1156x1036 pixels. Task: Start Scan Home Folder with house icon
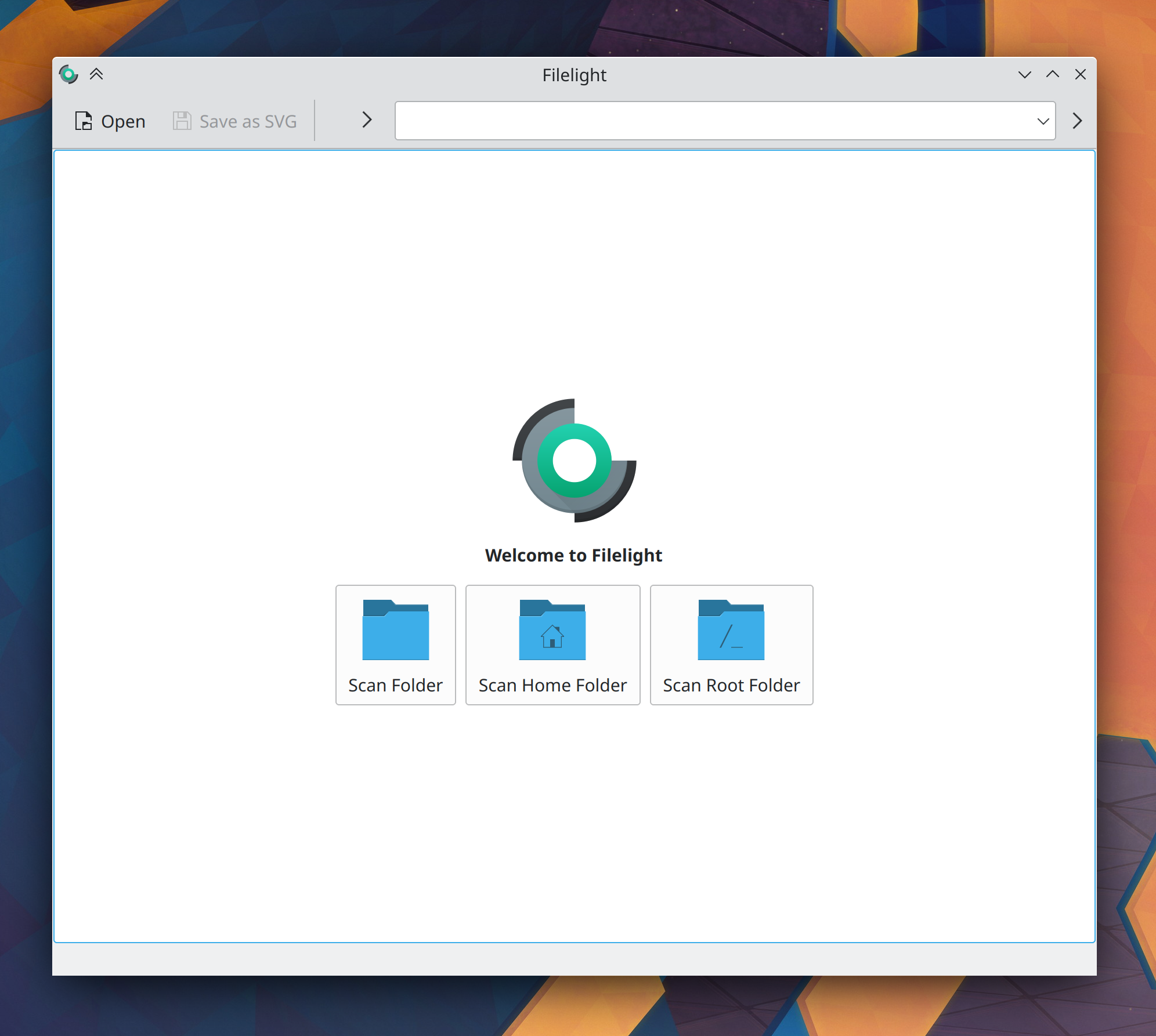coord(552,645)
